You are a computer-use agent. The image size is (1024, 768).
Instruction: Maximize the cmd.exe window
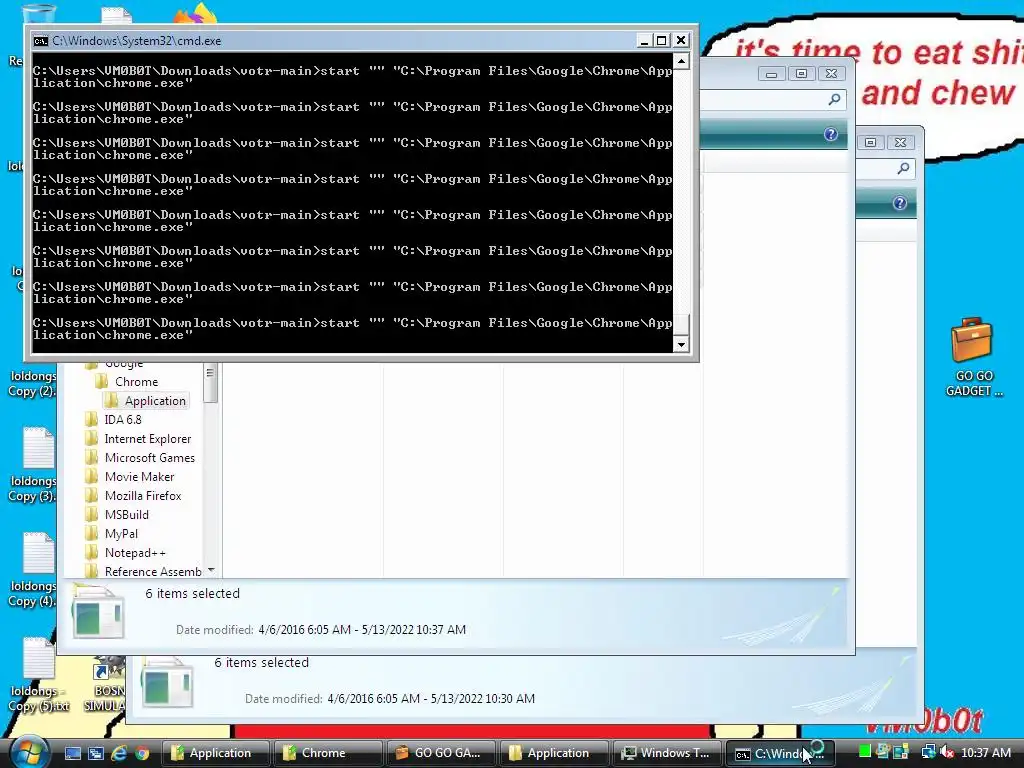(x=662, y=40)
